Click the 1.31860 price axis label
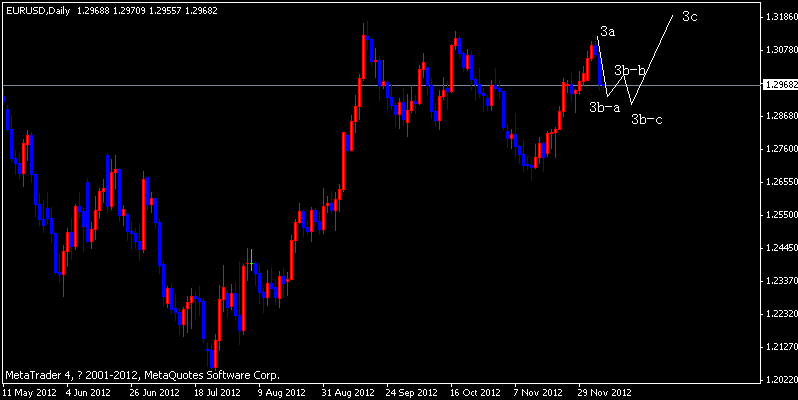Screen dimensions: 798x400 tap(781, 17)
